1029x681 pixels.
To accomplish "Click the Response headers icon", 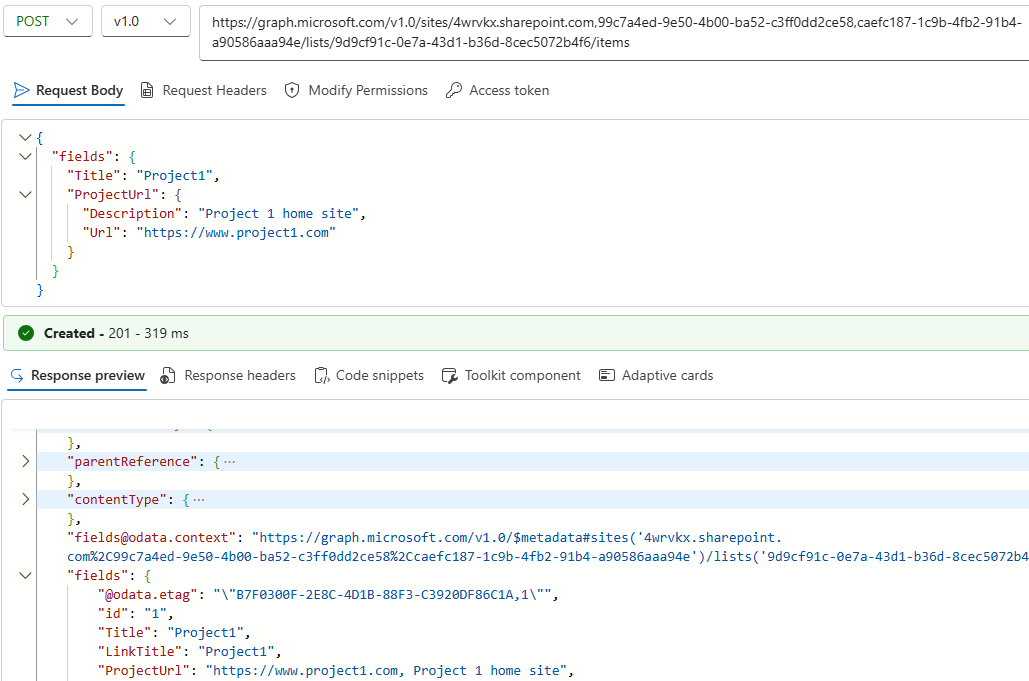I will (x=168, y=376).
